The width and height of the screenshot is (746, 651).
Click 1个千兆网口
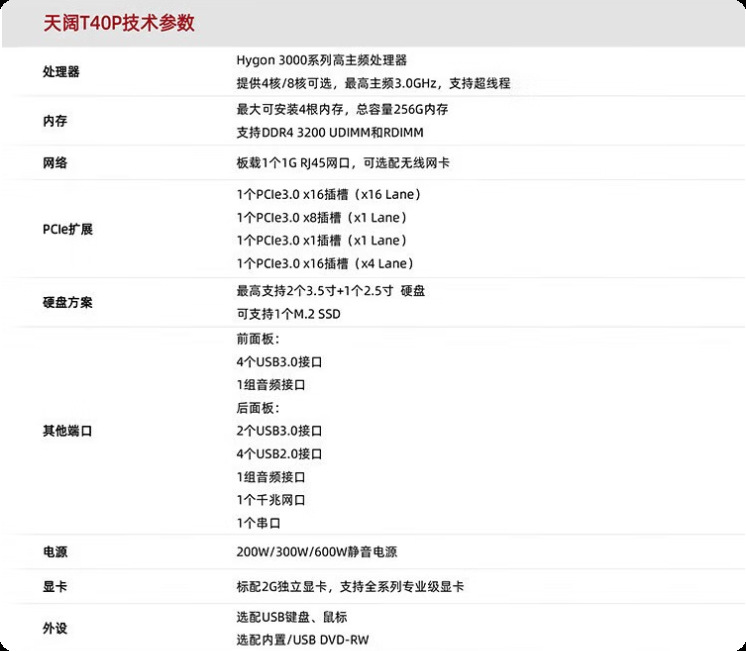tap(271, 500)
